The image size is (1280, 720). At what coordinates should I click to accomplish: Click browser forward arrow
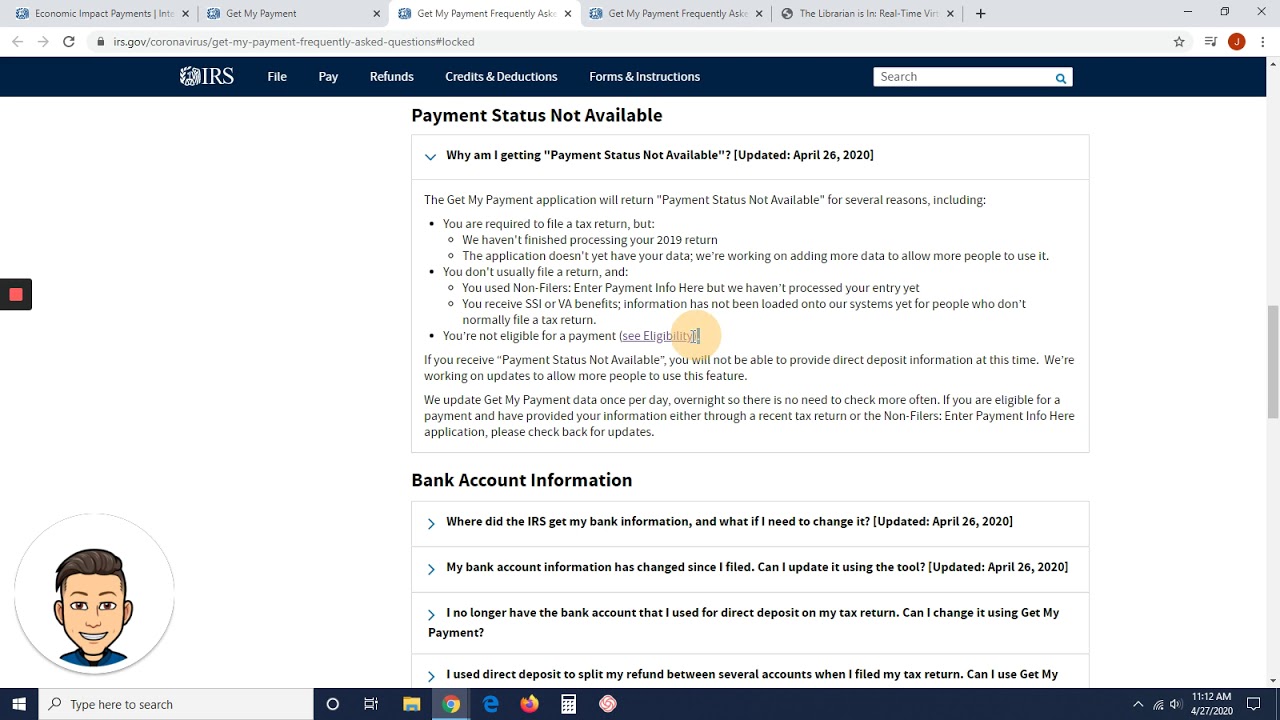coord(42,42)
